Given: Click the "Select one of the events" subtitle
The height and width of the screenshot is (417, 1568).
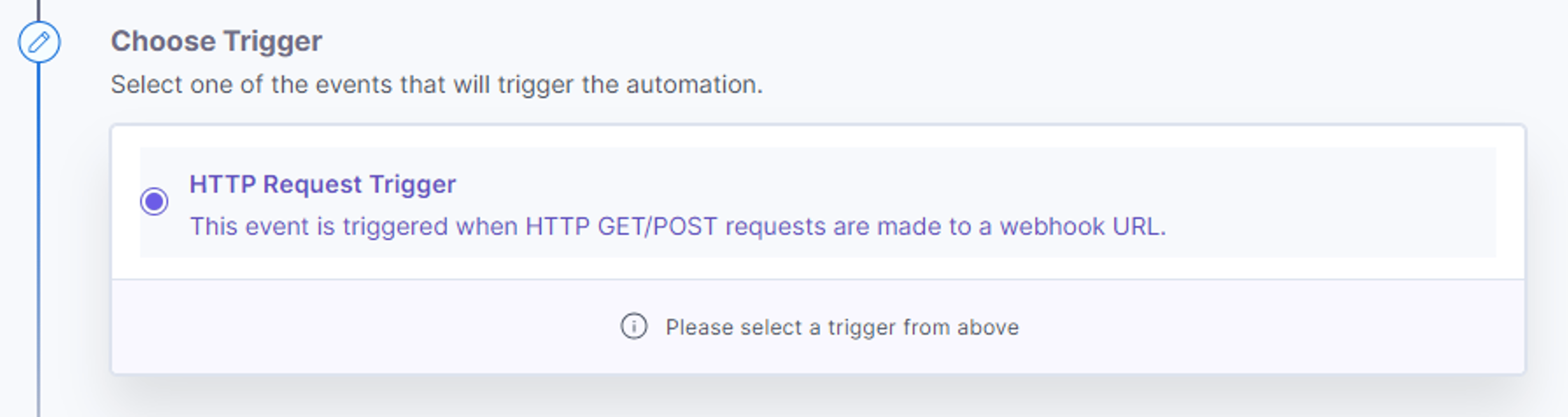Looking at the screenshot, I should (x=437, y=84).
